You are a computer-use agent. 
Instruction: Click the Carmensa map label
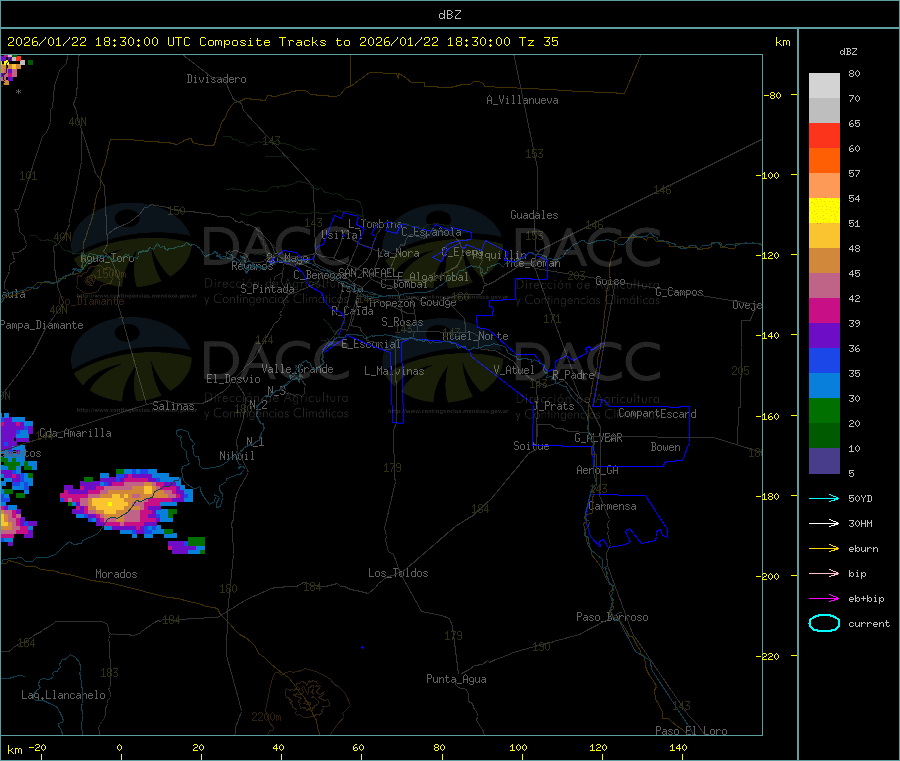pyautogui.click(x=612, y=506)
